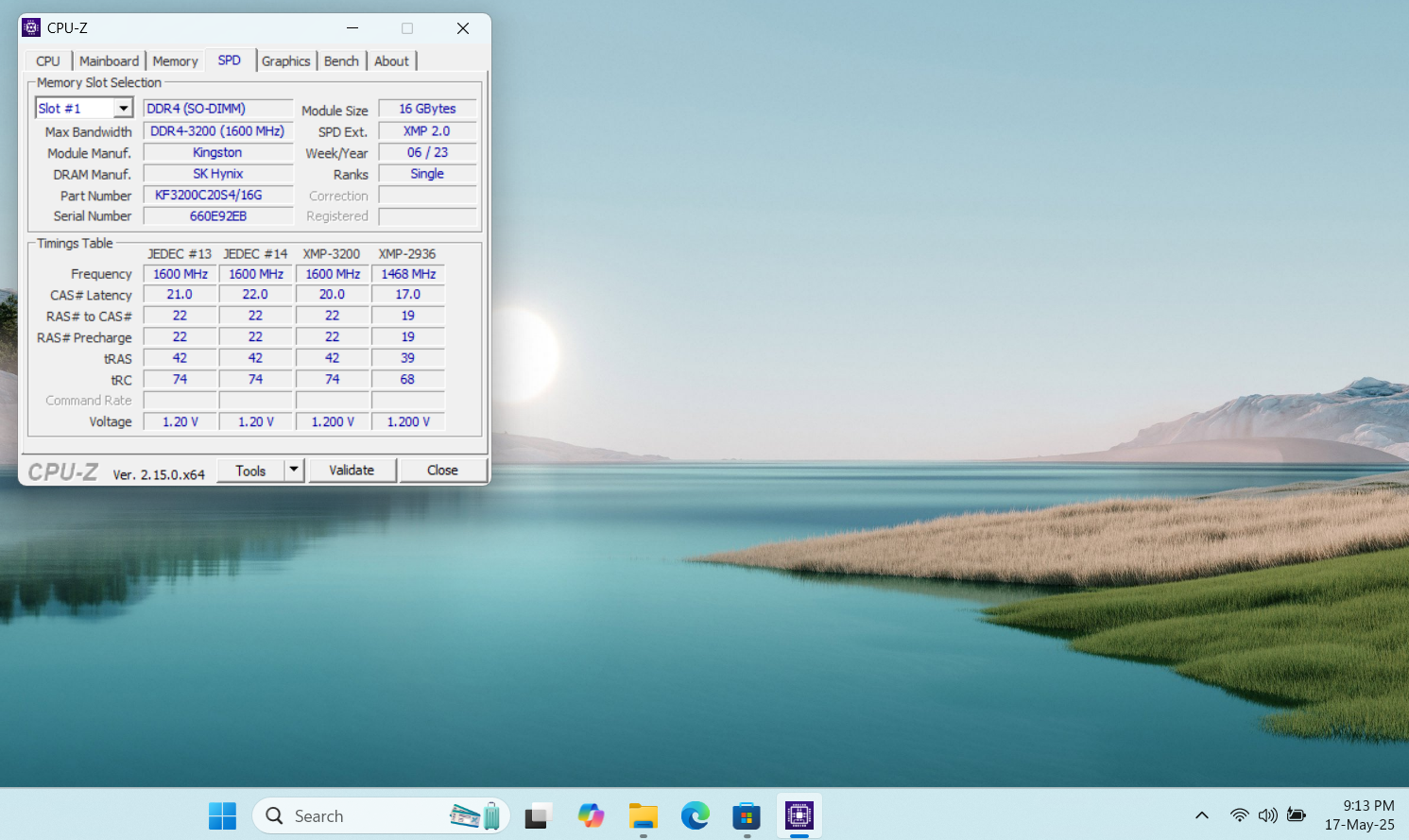Open the Tools dropdown arrow

coord(294,470)
